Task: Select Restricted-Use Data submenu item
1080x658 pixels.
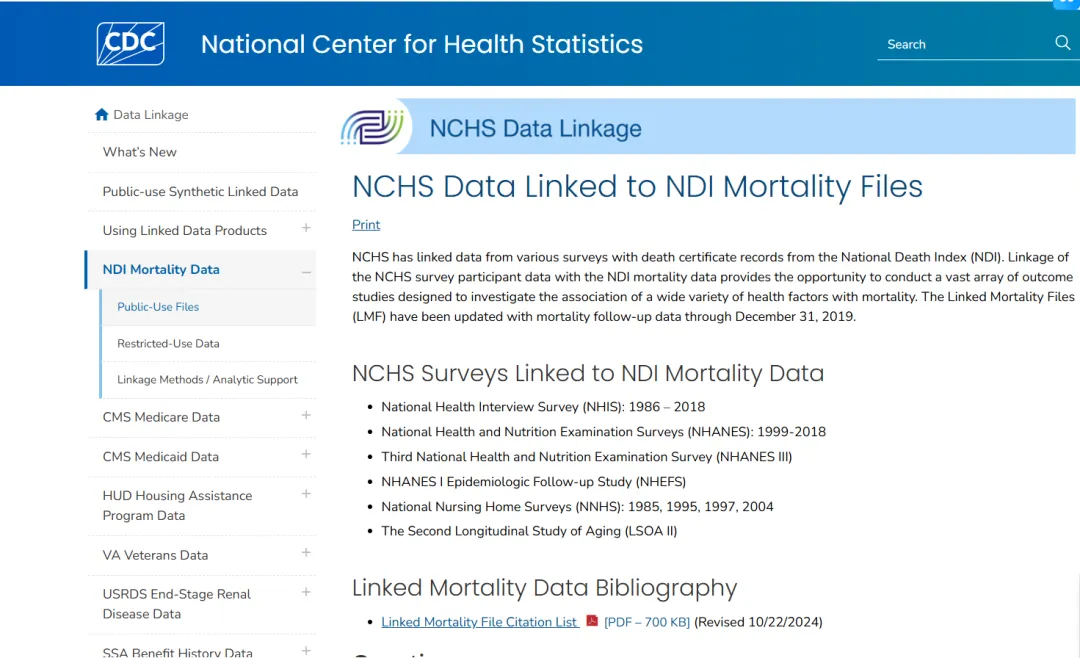Action: tap(168, 344)
